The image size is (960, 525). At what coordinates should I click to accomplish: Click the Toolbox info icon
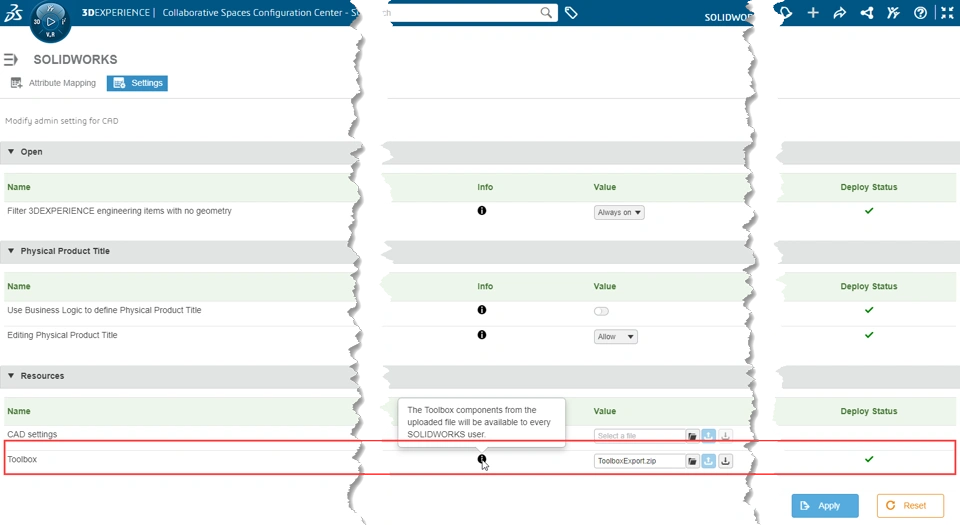tap(482, 459)
